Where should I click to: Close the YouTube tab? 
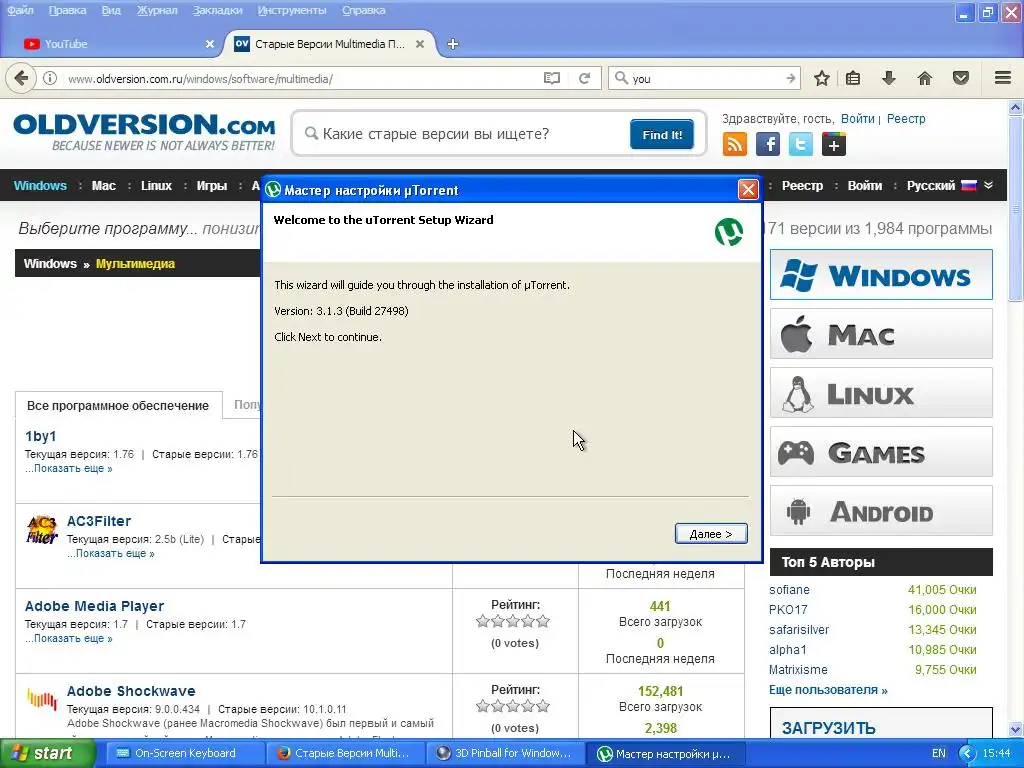pyautogui.click(x=210, y=44)
